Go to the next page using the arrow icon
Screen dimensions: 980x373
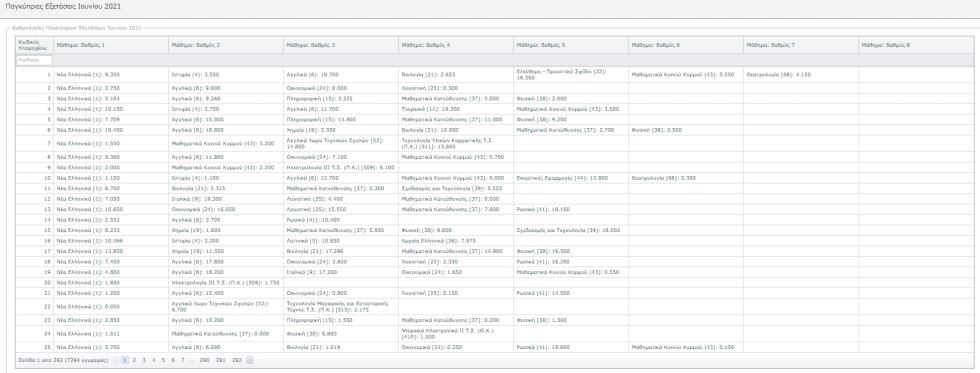tap(250, 360)
